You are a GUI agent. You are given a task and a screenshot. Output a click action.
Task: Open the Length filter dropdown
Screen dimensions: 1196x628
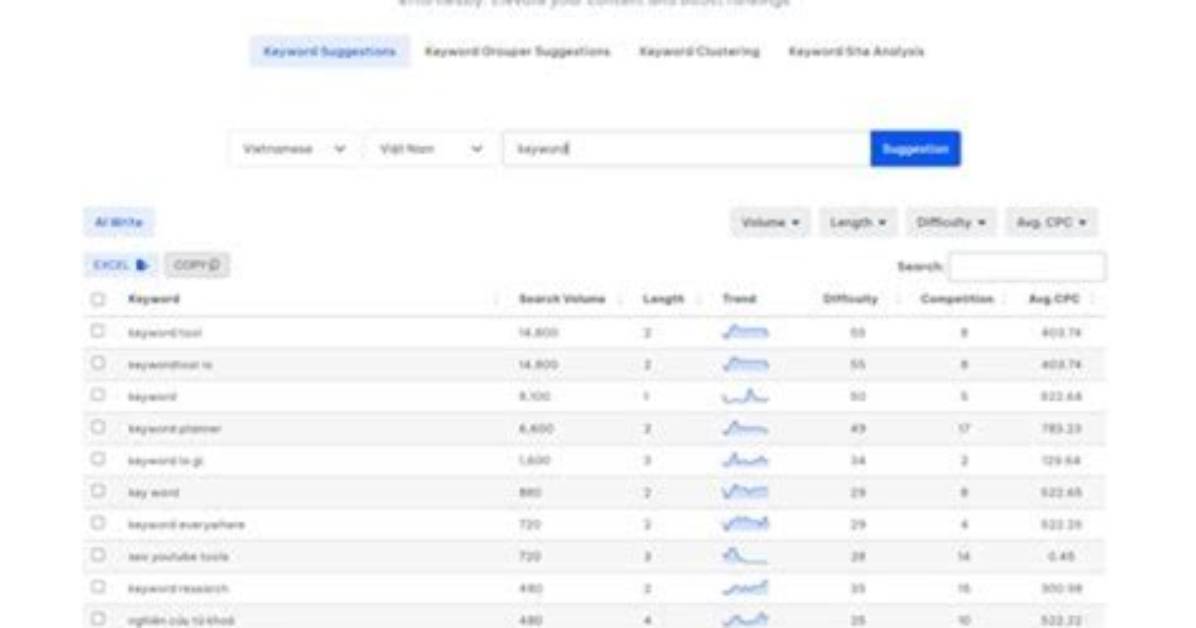(858, 222)
